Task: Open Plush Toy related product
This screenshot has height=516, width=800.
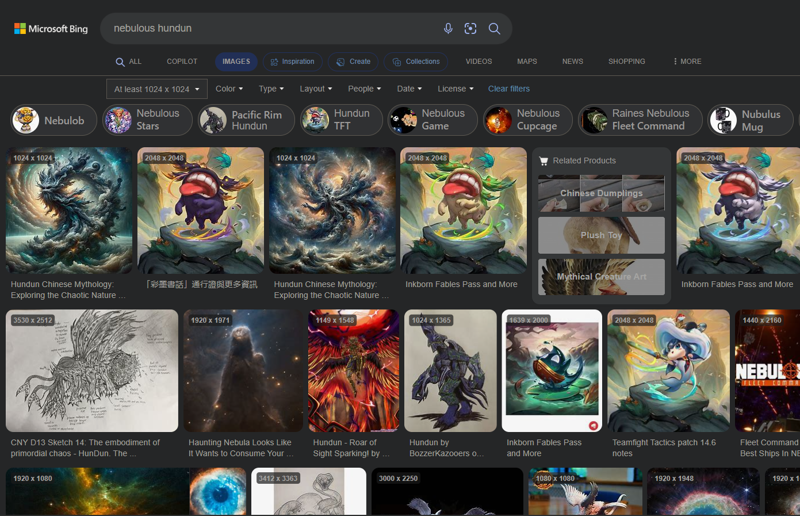Action: [x=602, y=235]
